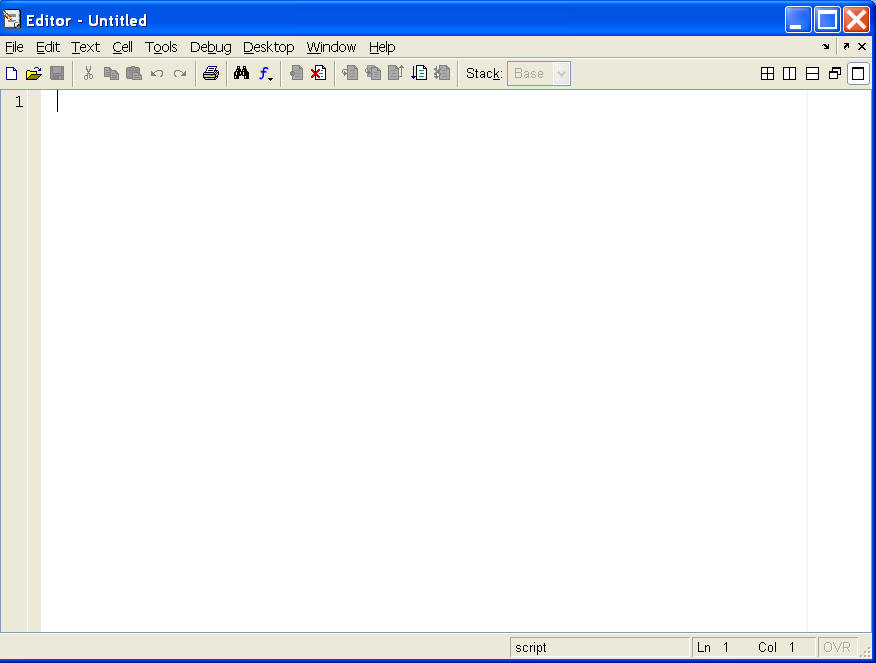Image resolution: width=876 pixels, height=663 pixels.
Task: Float documents using the cascaded windows icon
Action: [835, 74]
